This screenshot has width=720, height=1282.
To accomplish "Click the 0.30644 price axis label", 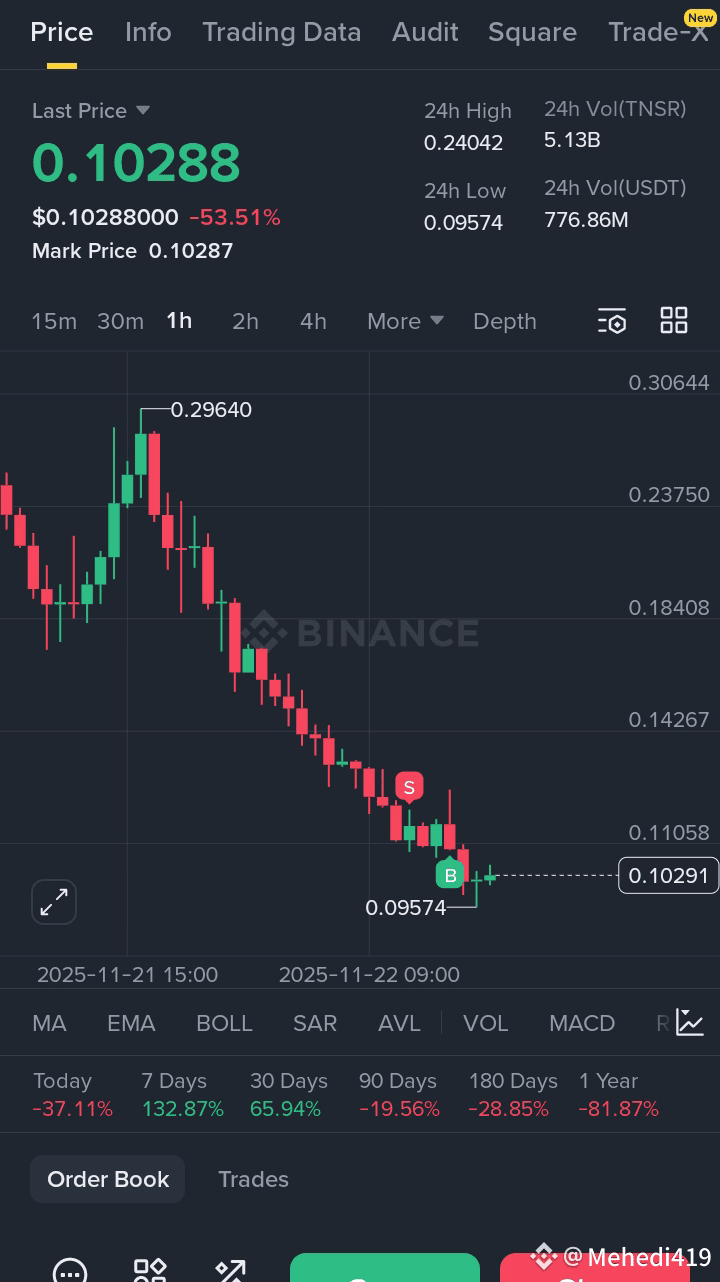I will (x=669, y=383).
